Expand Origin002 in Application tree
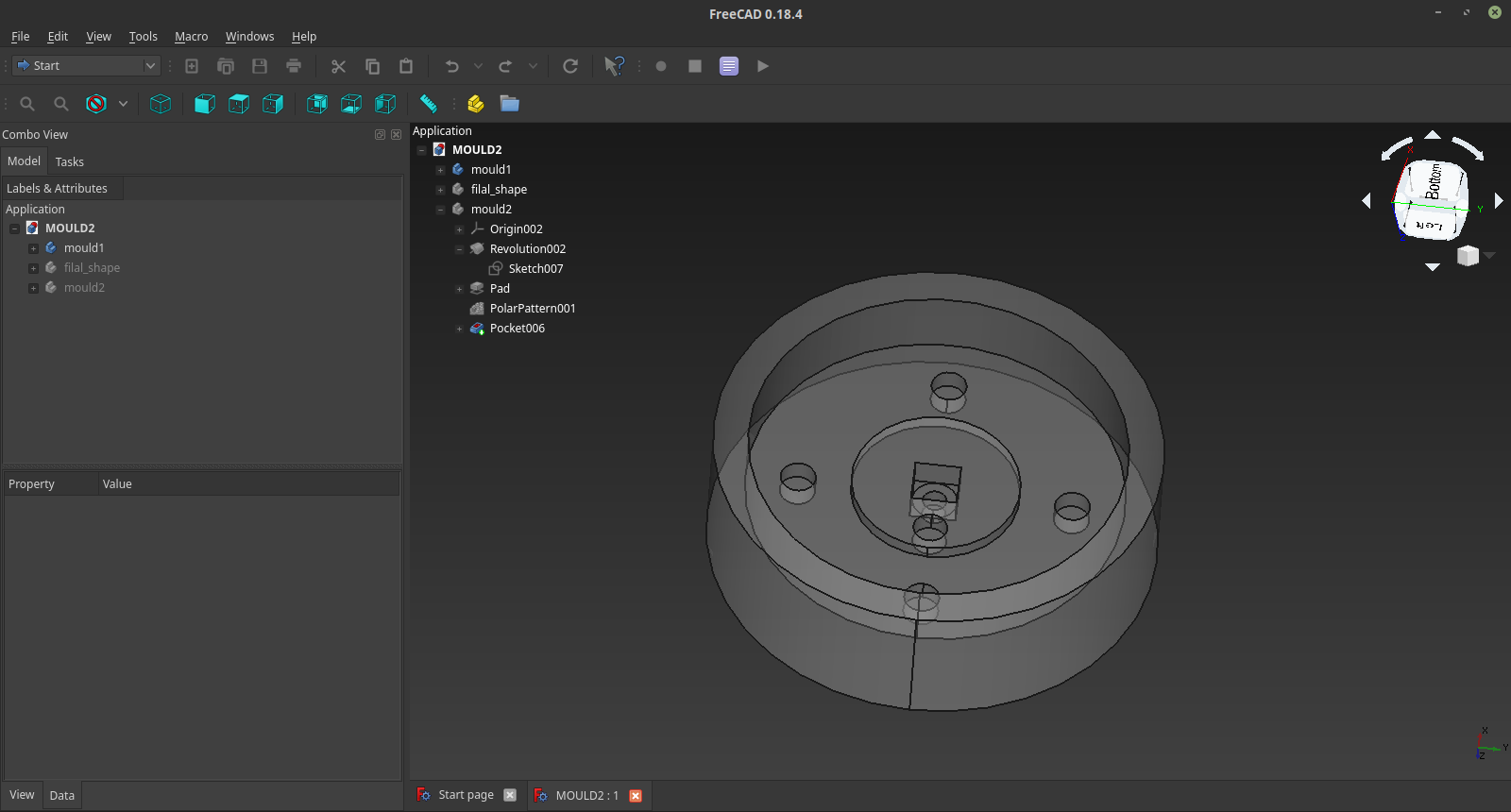The width and height of the screenshot is (1511, 812). 459,229
